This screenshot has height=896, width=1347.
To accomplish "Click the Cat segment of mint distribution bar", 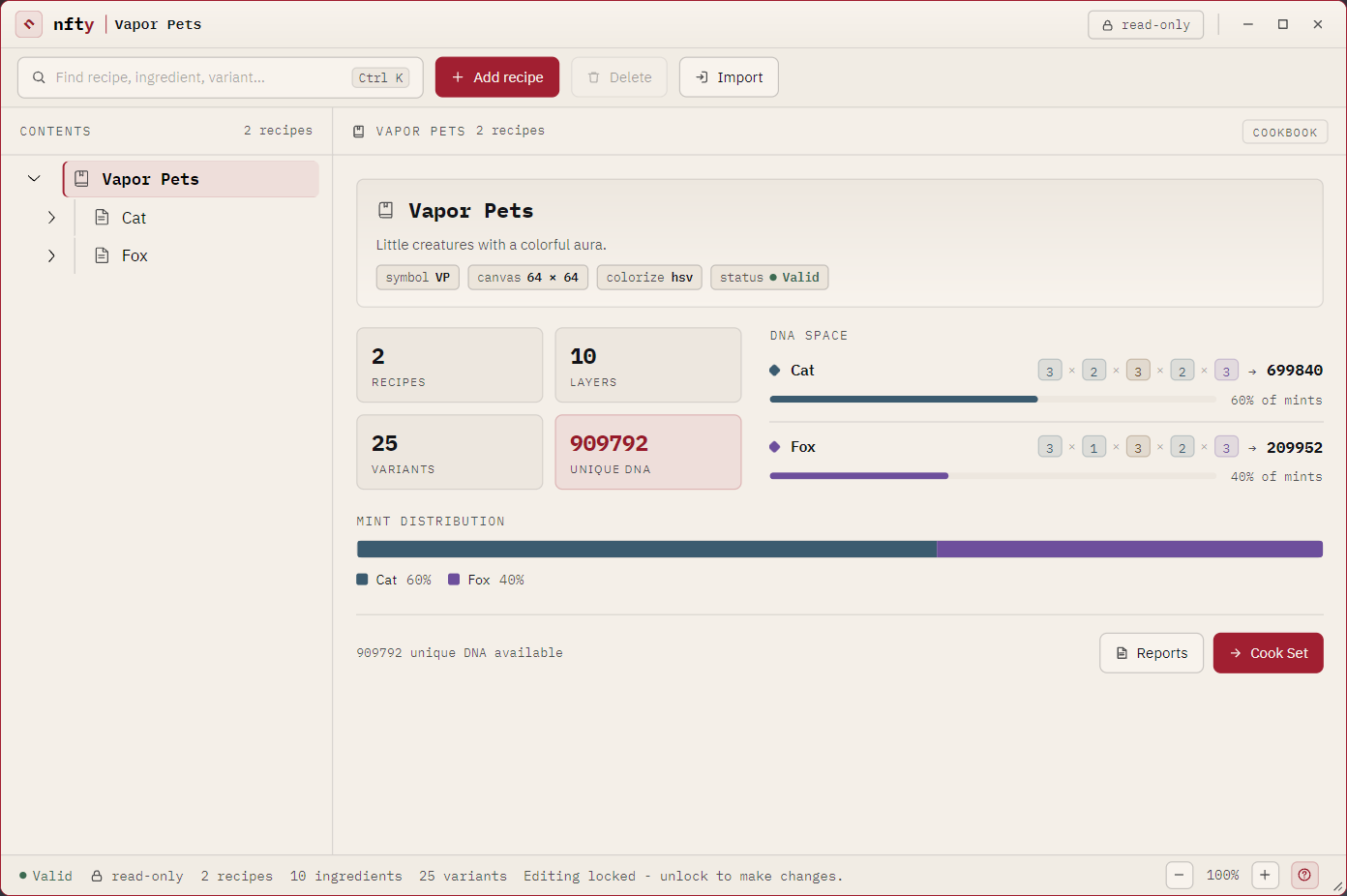I will 646,550.
